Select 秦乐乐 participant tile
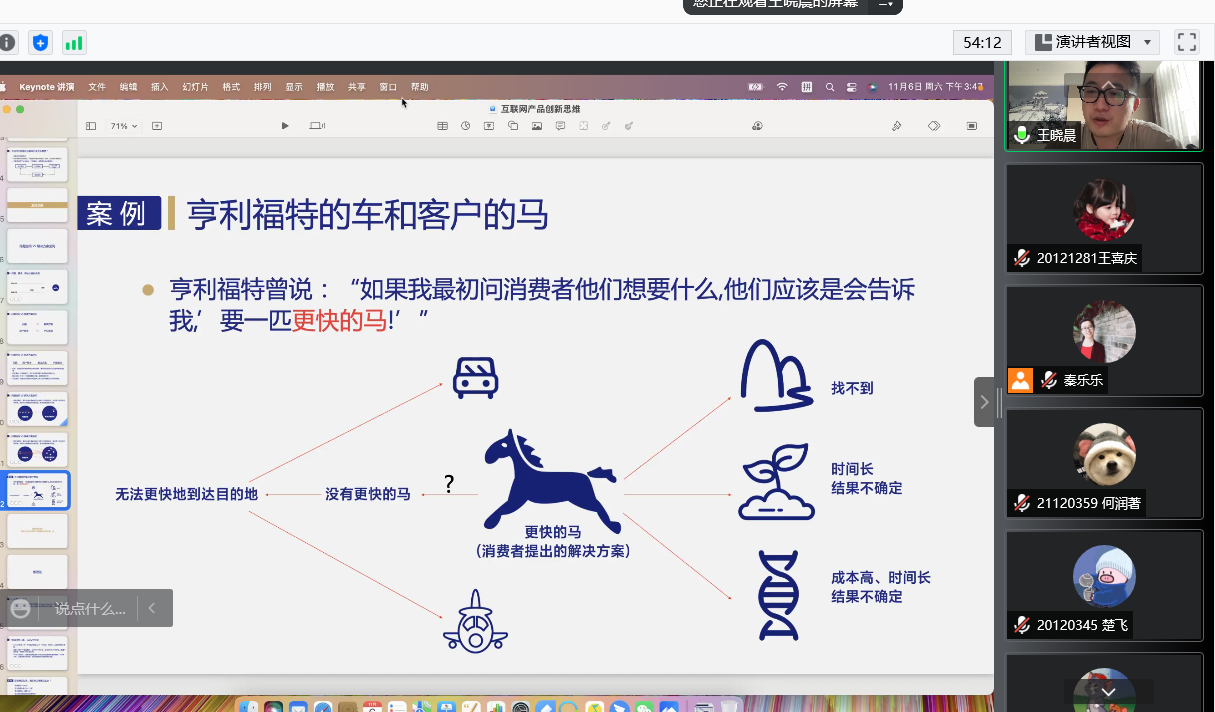The image size is (1215, 712). [1104, 340]
